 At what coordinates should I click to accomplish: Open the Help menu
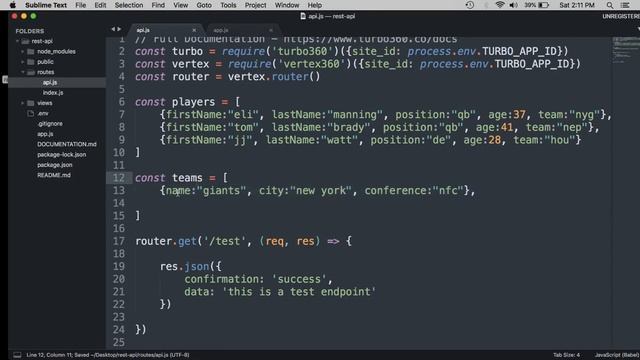coord(314,5)
